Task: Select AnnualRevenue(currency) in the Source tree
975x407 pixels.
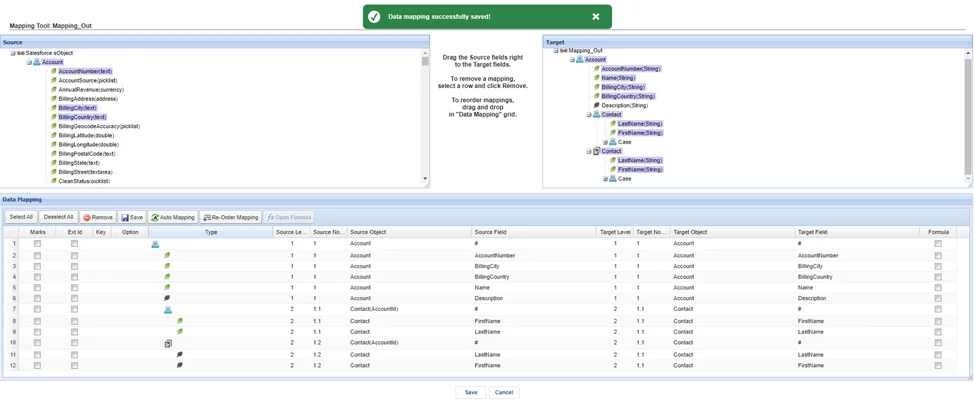Action: tap(91, 90)
